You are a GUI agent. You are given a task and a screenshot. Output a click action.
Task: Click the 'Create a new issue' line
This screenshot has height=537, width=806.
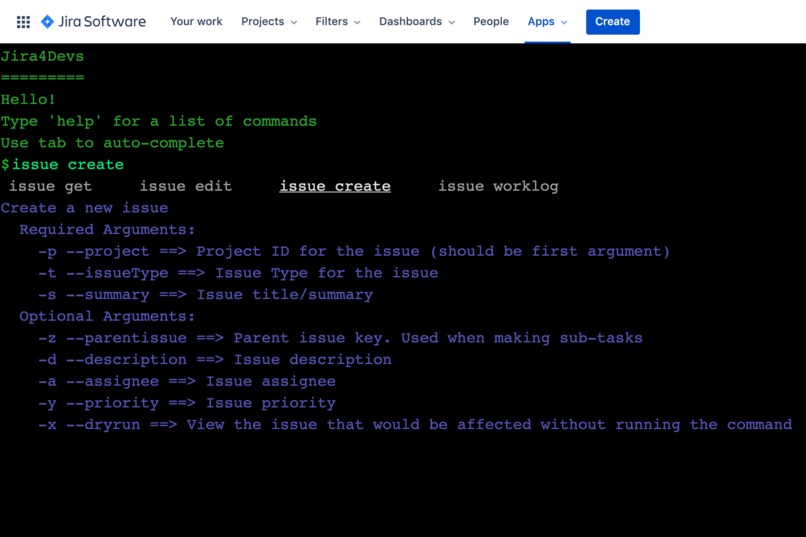click(84, 208)
